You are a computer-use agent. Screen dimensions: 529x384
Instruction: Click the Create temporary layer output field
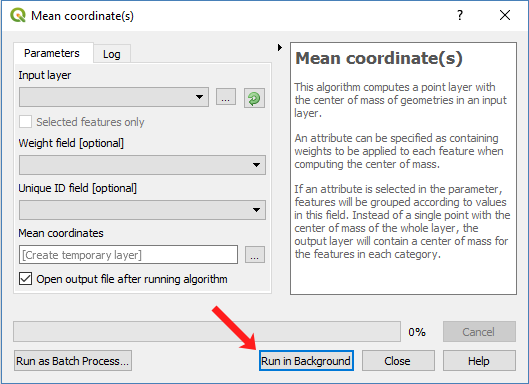tap(128, 255)
